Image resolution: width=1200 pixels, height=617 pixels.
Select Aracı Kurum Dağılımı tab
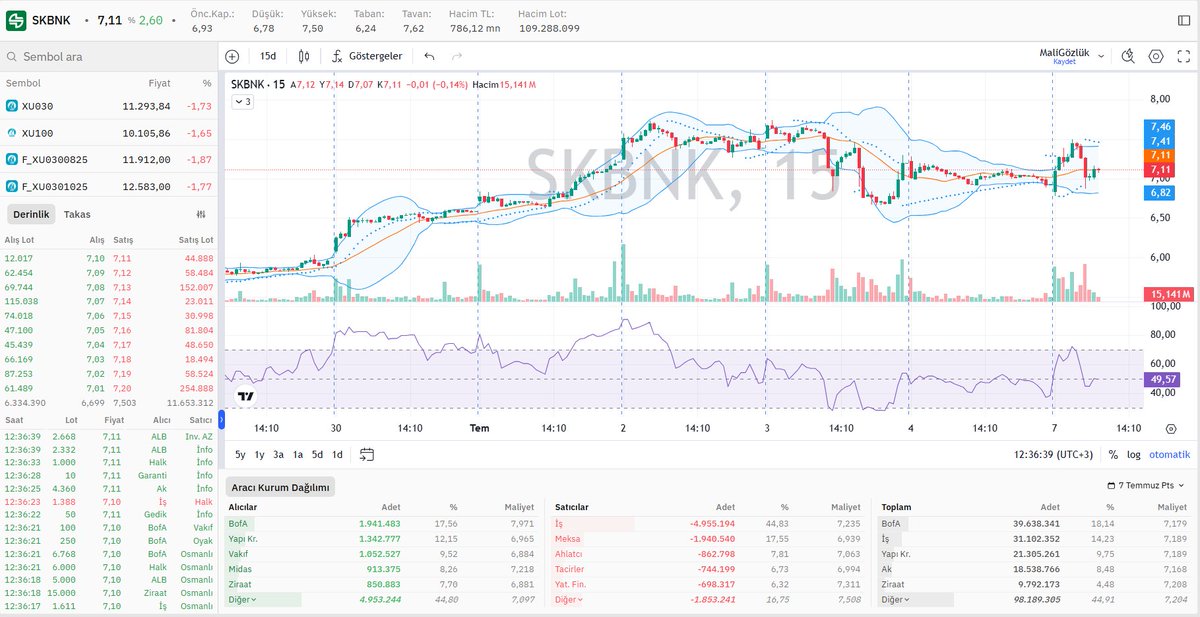(x=280, y=487)
